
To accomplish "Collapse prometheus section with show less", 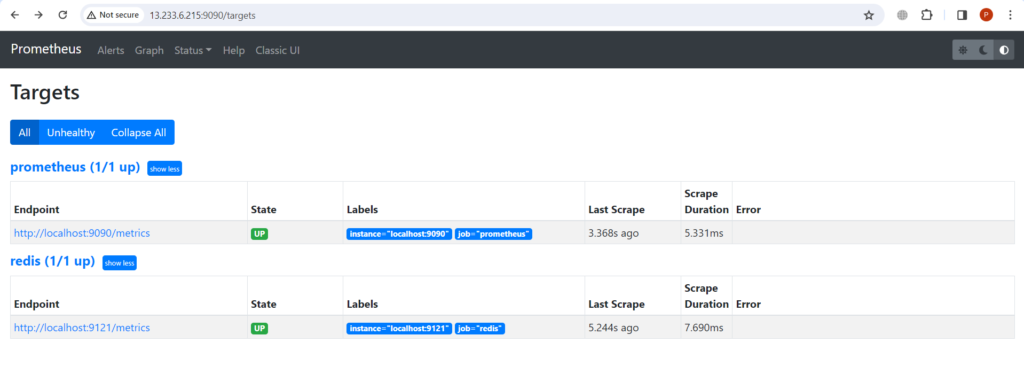I will point(165,169).
